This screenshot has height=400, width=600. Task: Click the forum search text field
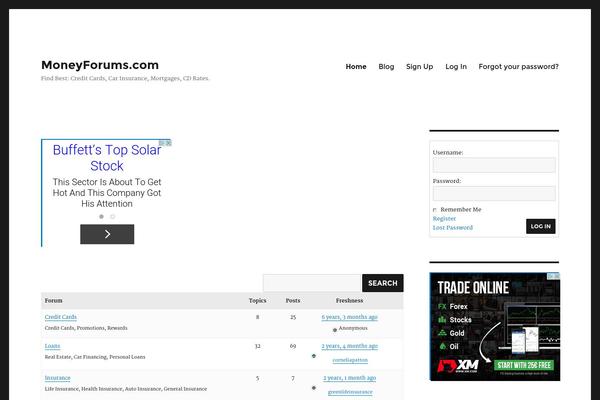(x=312, y=283)
